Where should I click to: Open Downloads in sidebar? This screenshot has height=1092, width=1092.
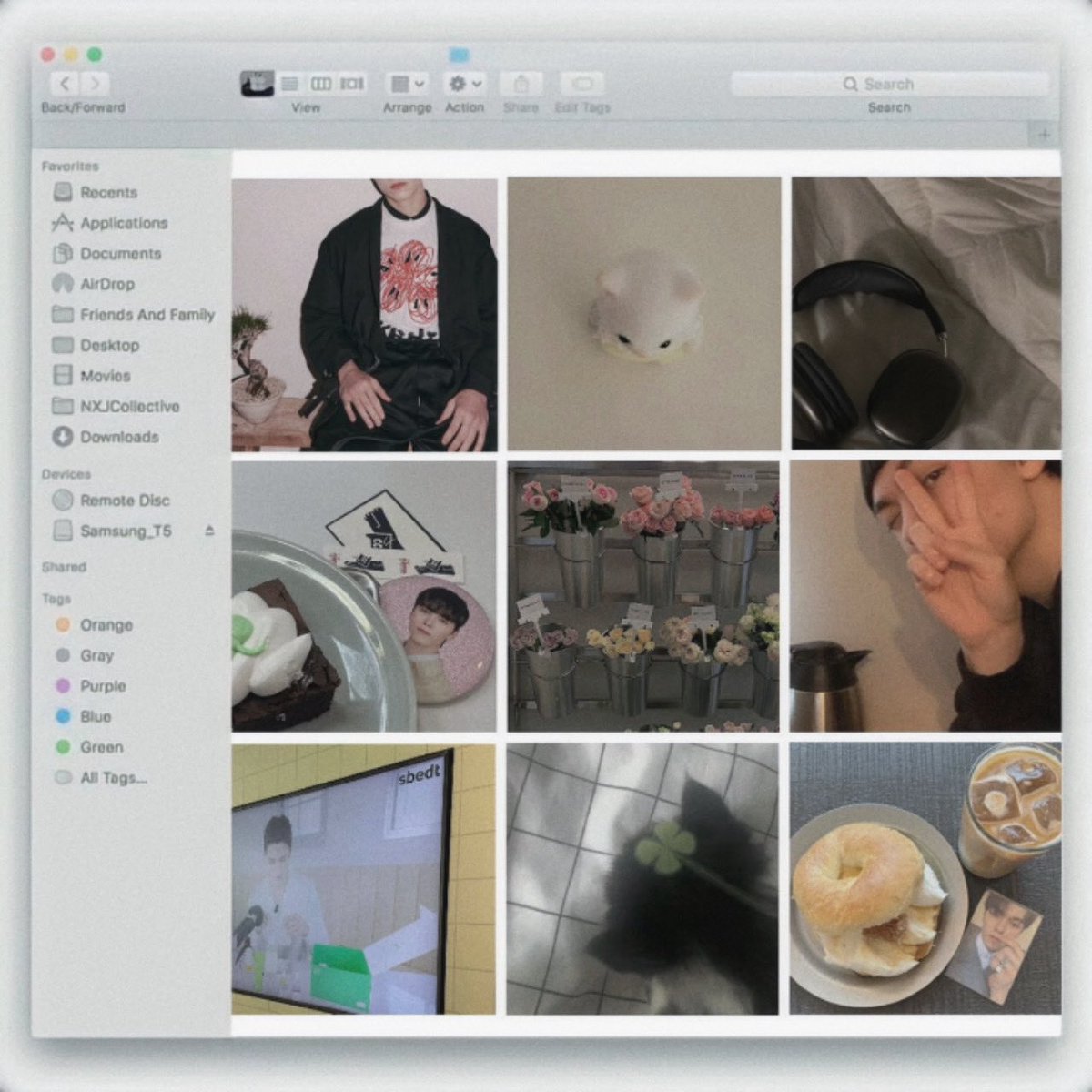[119, 437]
